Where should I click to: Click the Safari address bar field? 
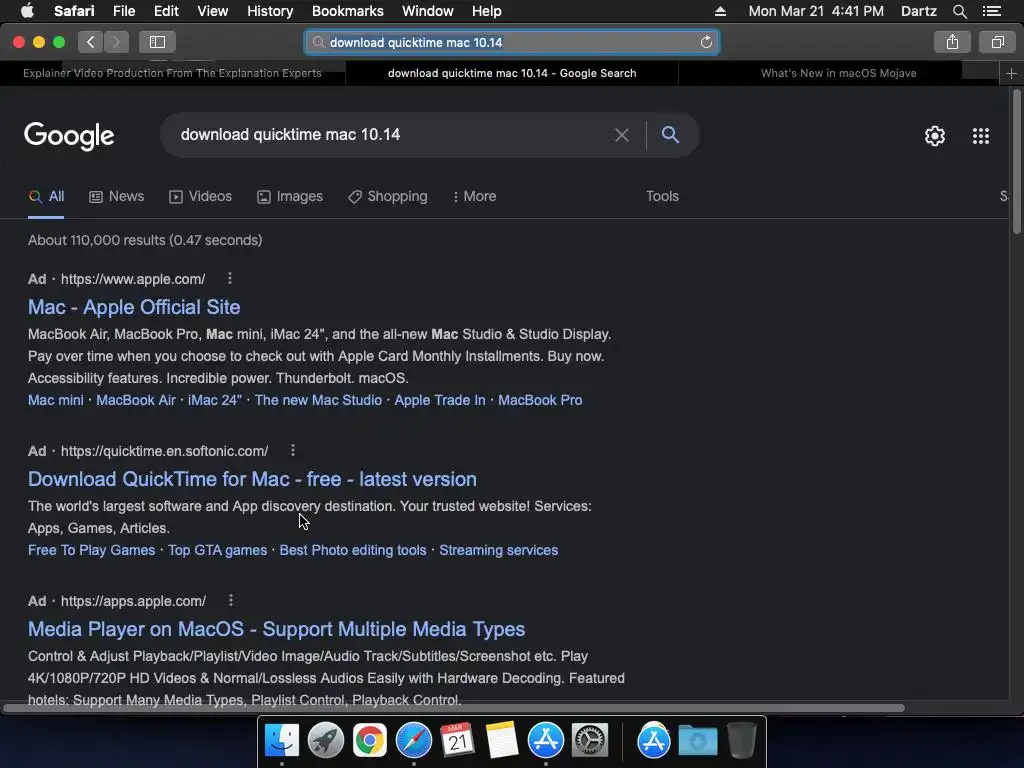click(x=512, y=42)
